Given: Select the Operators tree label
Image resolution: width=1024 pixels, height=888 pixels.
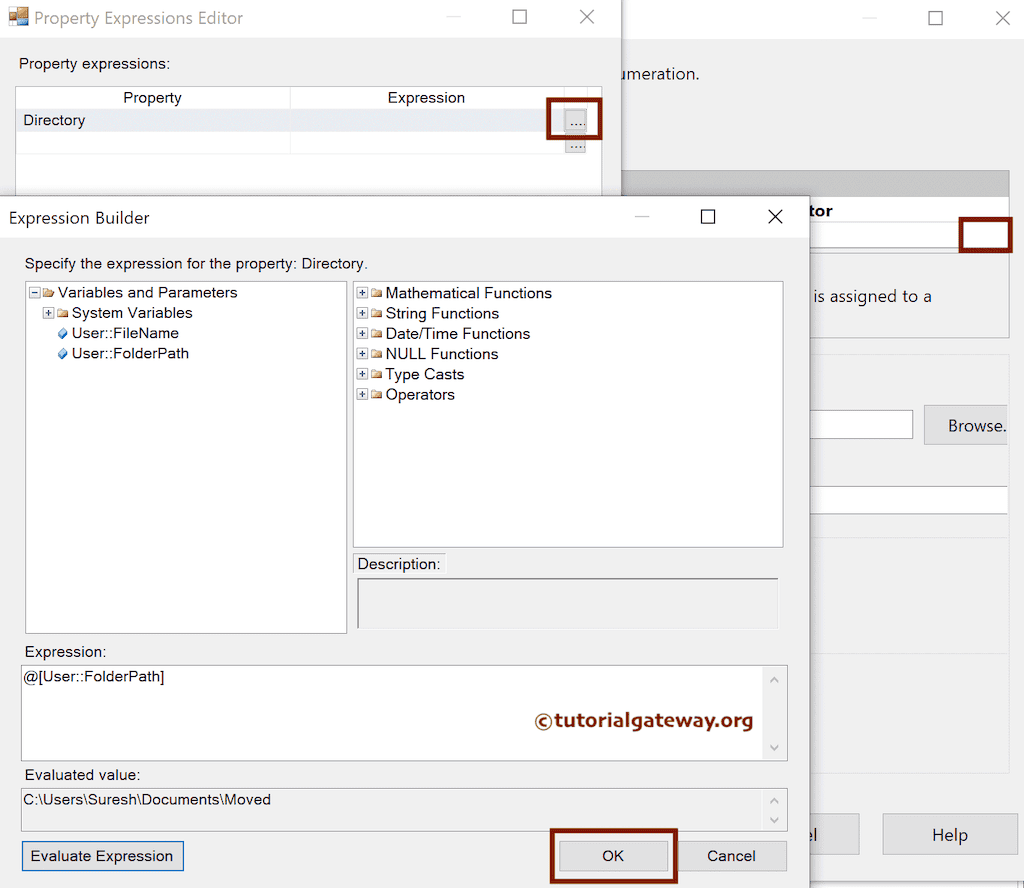Looking at the screenshot, I should tap(420, 394).
